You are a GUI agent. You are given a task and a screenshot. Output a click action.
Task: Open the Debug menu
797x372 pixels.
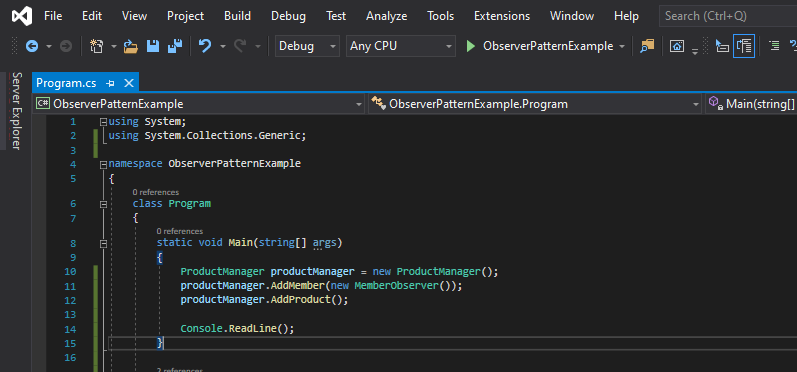click(x=288, y=16)
